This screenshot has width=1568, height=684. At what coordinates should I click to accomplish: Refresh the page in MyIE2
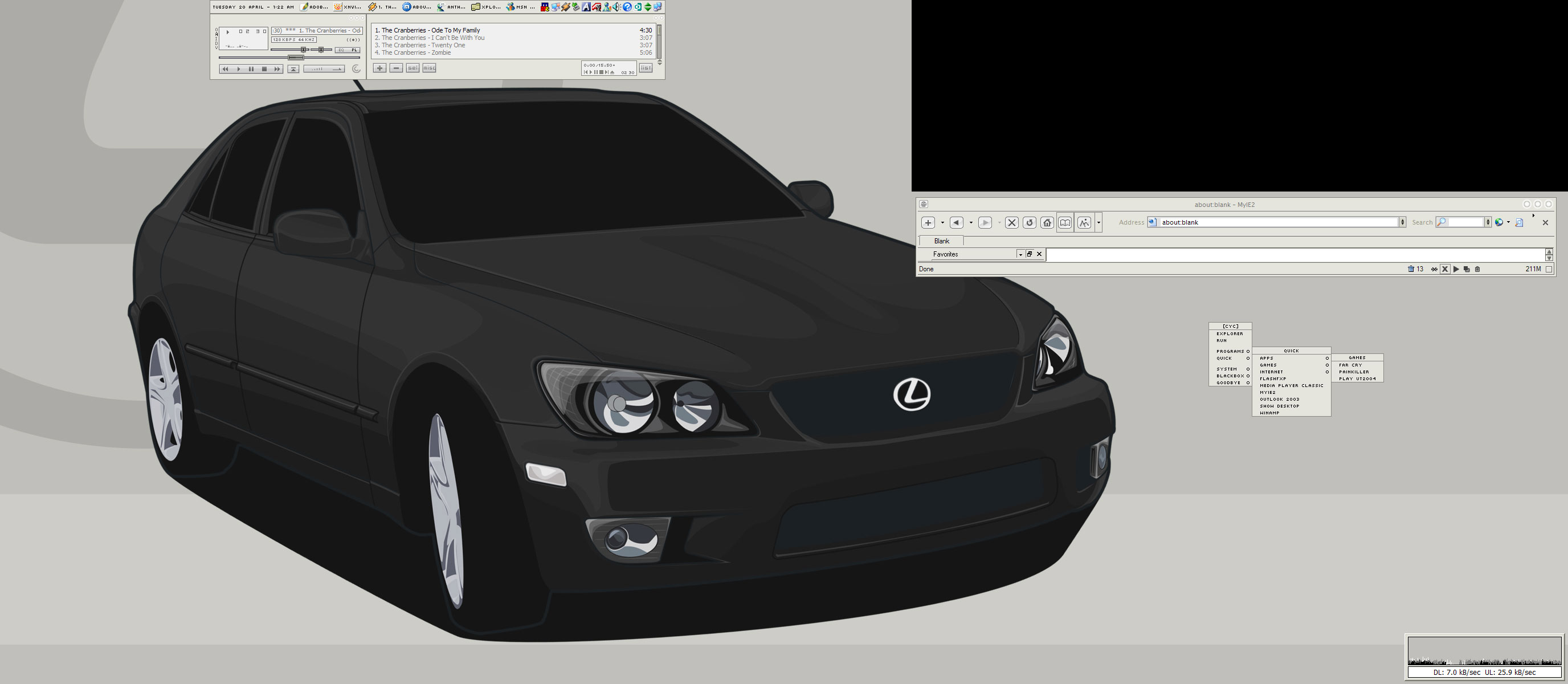pos(1030,223)
